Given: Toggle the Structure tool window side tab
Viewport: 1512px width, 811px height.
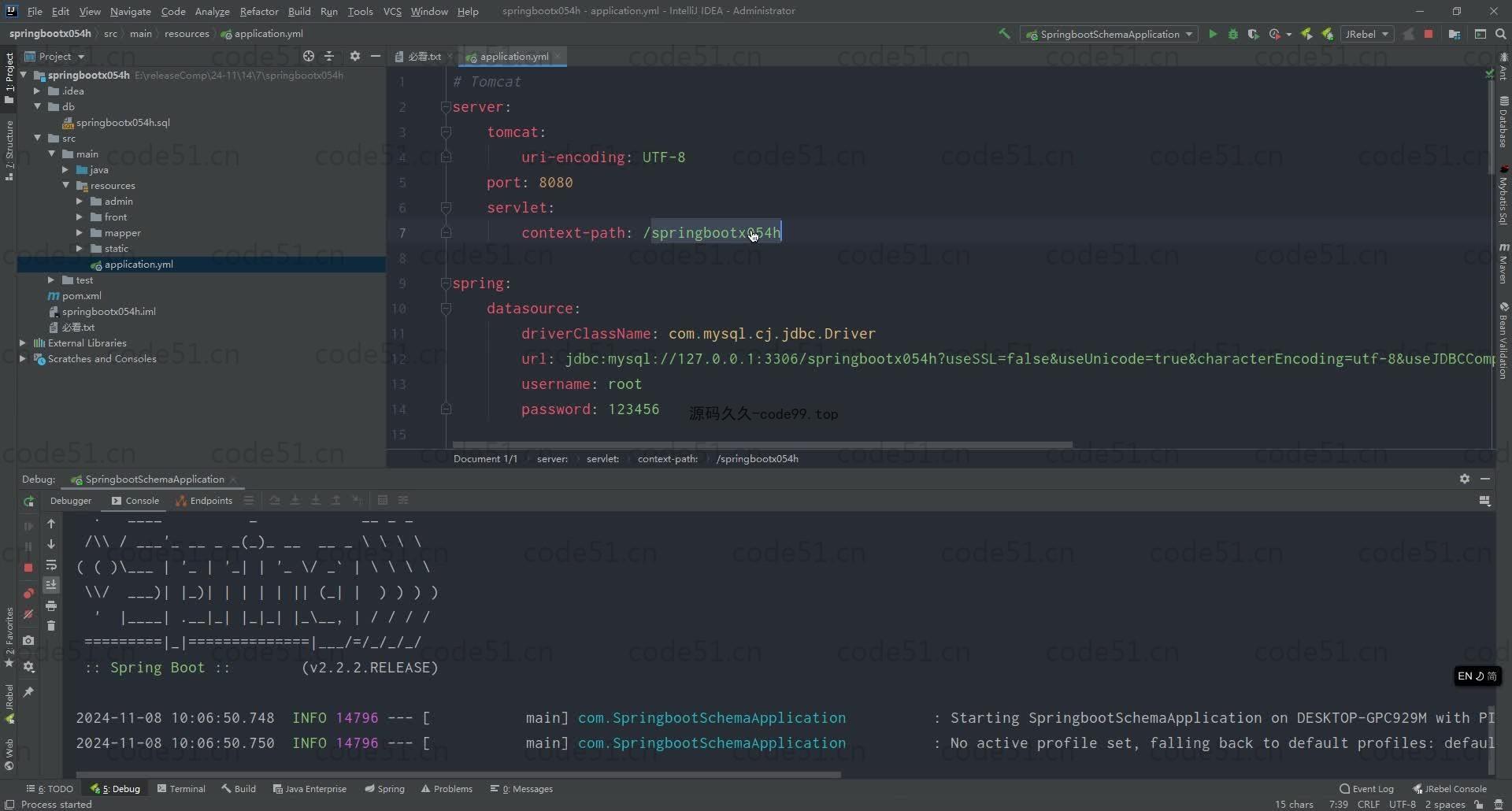Looking at the screenshot, I should point(9,150).
